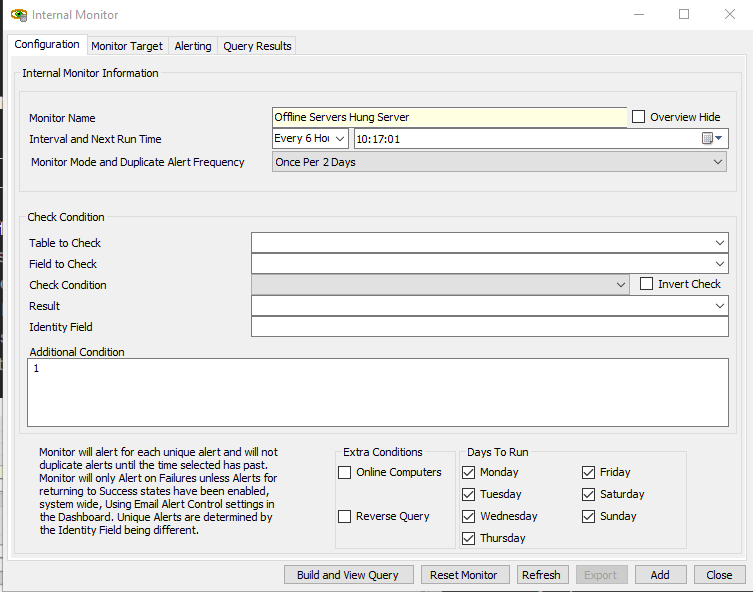Enable Online Computers extra condition

[345, 472]
